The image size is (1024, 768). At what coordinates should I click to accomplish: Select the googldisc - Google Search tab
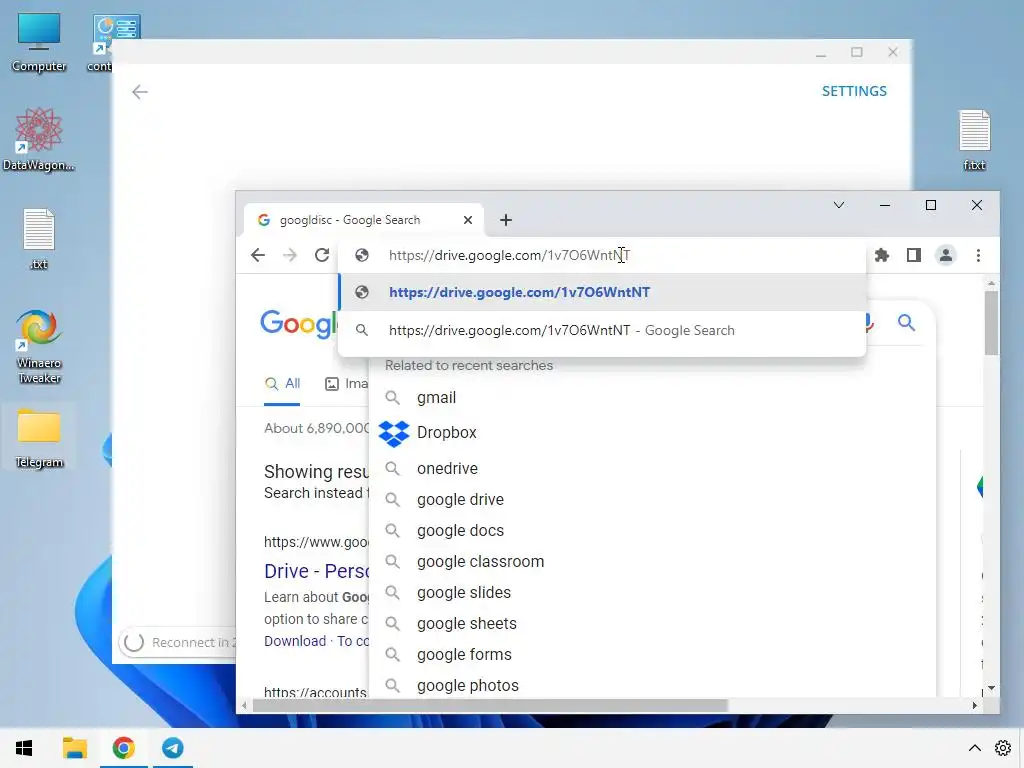coord(364,220)
